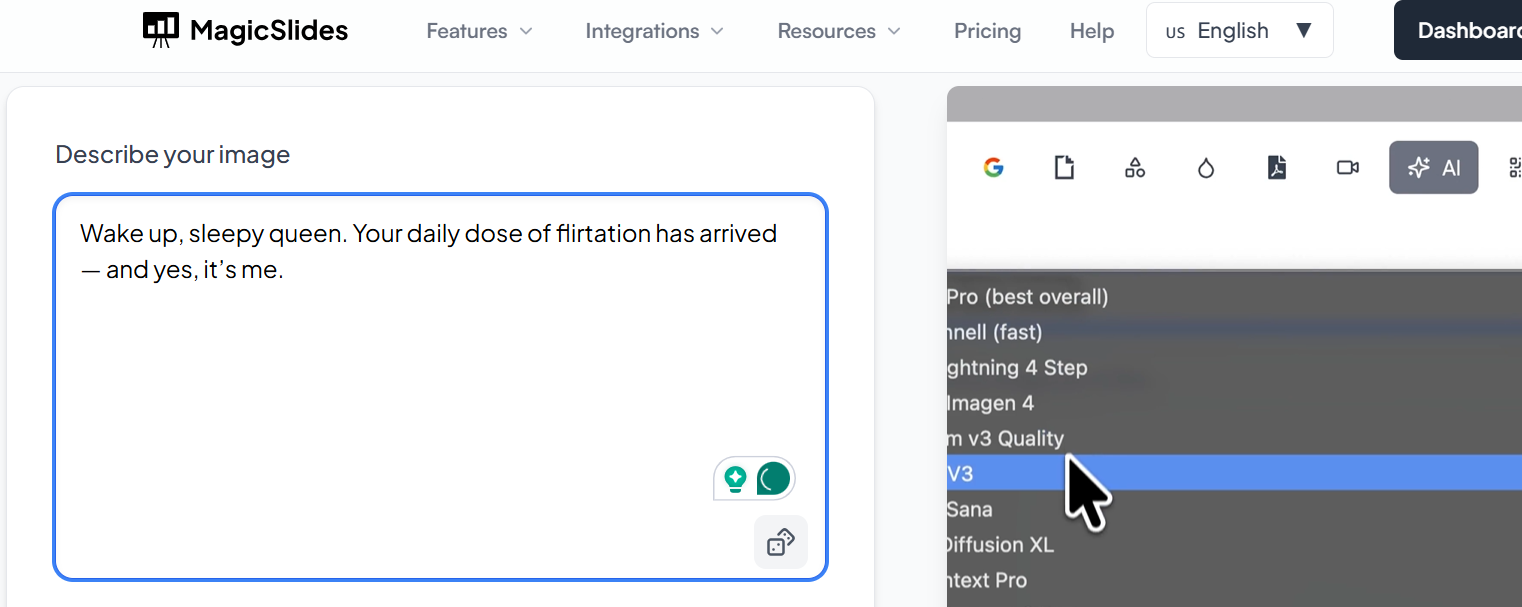The width and height of the screenshot is (1522, 607).
Task: Select the AI toolbar button
Action: coord(1433,168)
